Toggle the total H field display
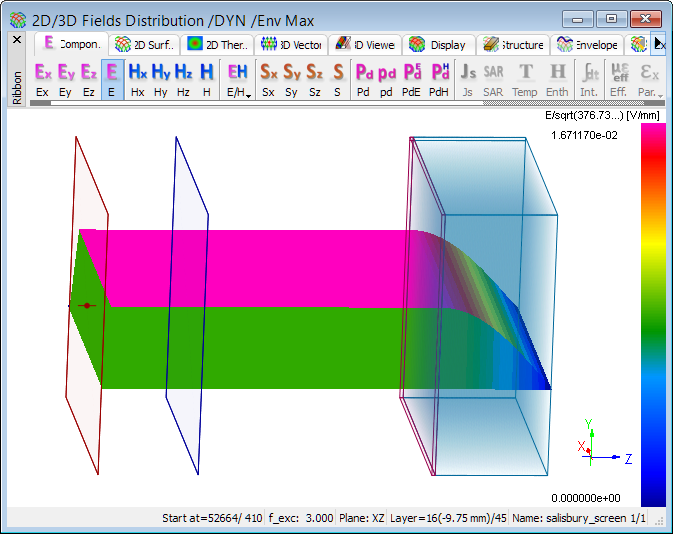673x534 pixels. pos(206,79)
